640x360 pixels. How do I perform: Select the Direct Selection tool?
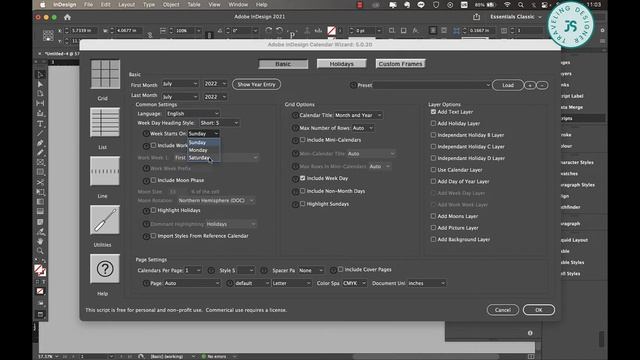tap(40, 84)
